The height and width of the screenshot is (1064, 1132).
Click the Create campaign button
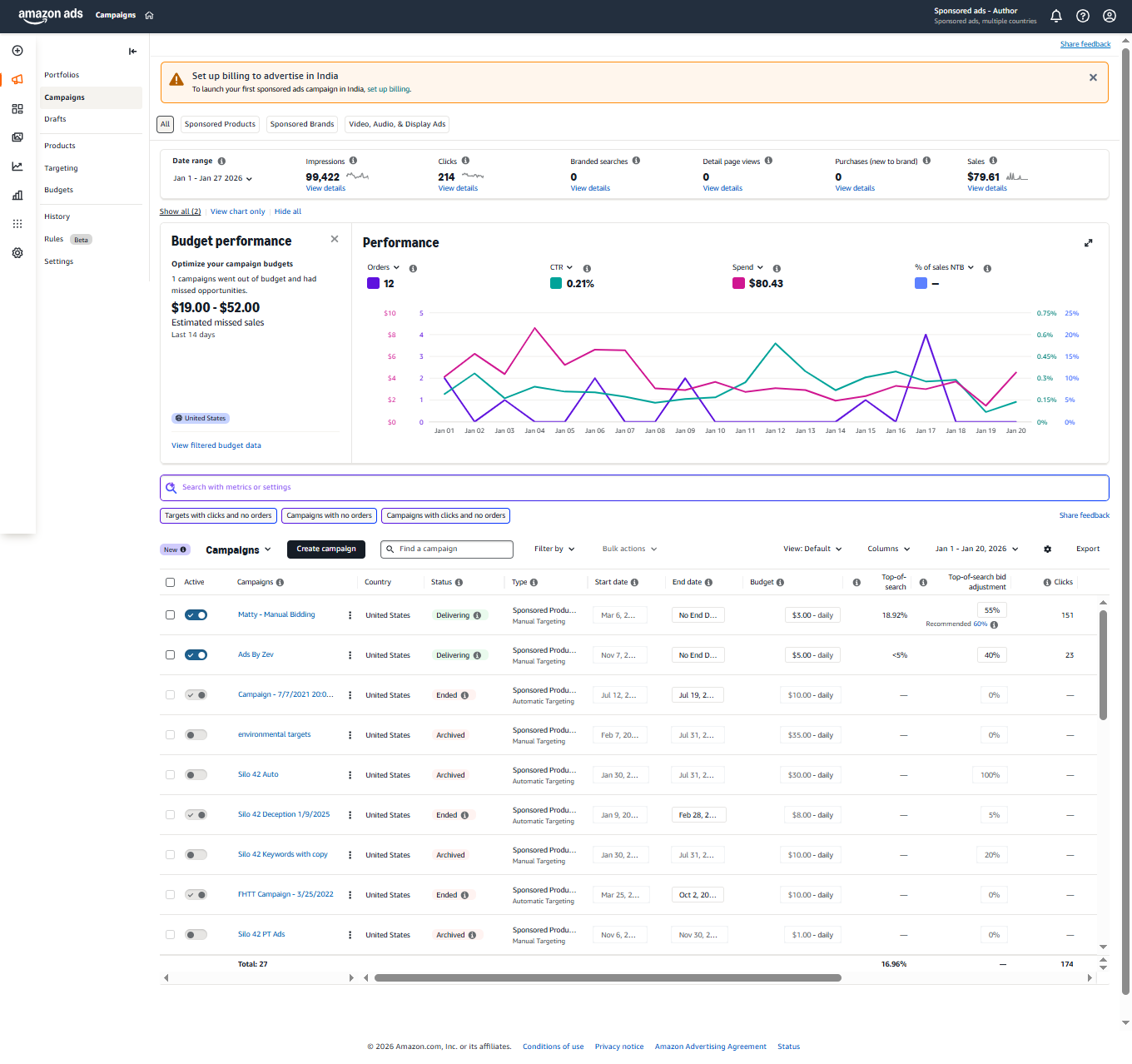(326, 549)
